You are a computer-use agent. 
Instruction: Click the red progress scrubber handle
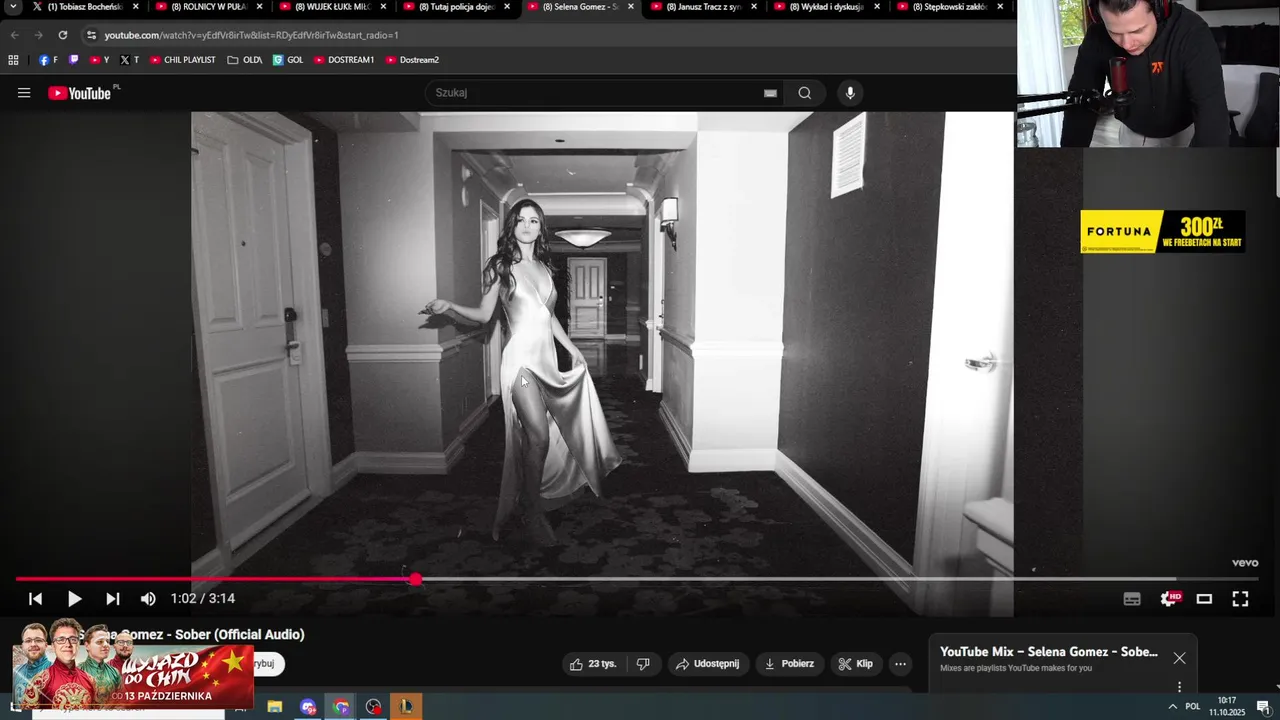tap(415, 579)
